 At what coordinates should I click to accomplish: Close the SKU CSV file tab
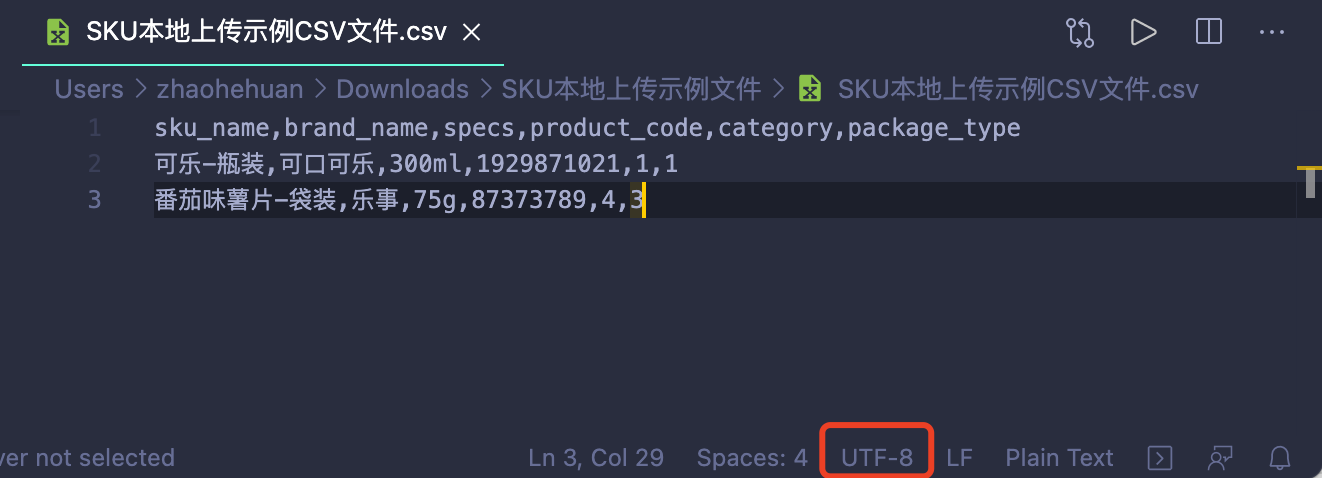pos(471,33)
